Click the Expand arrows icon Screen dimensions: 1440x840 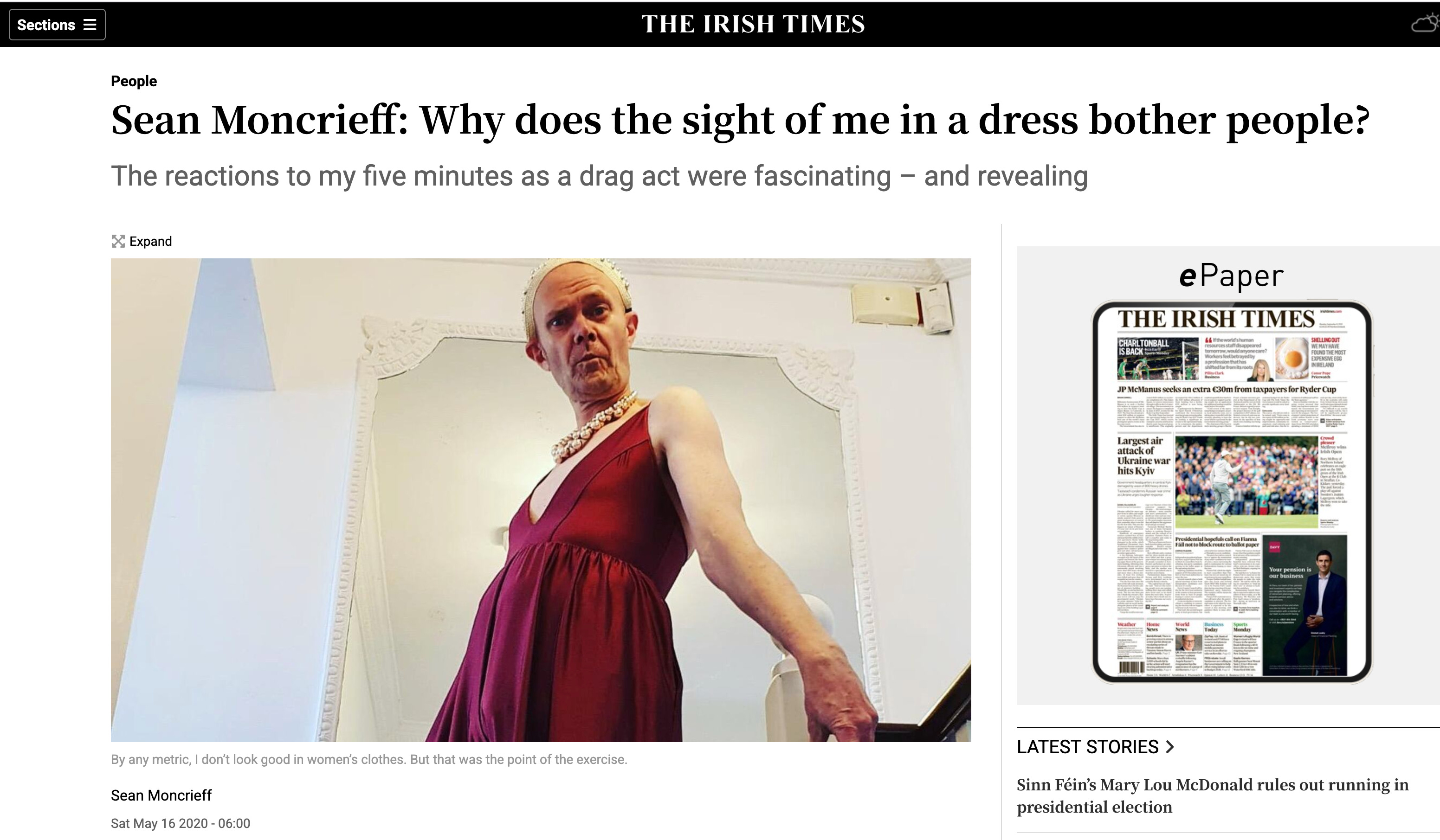pos(118,242)
